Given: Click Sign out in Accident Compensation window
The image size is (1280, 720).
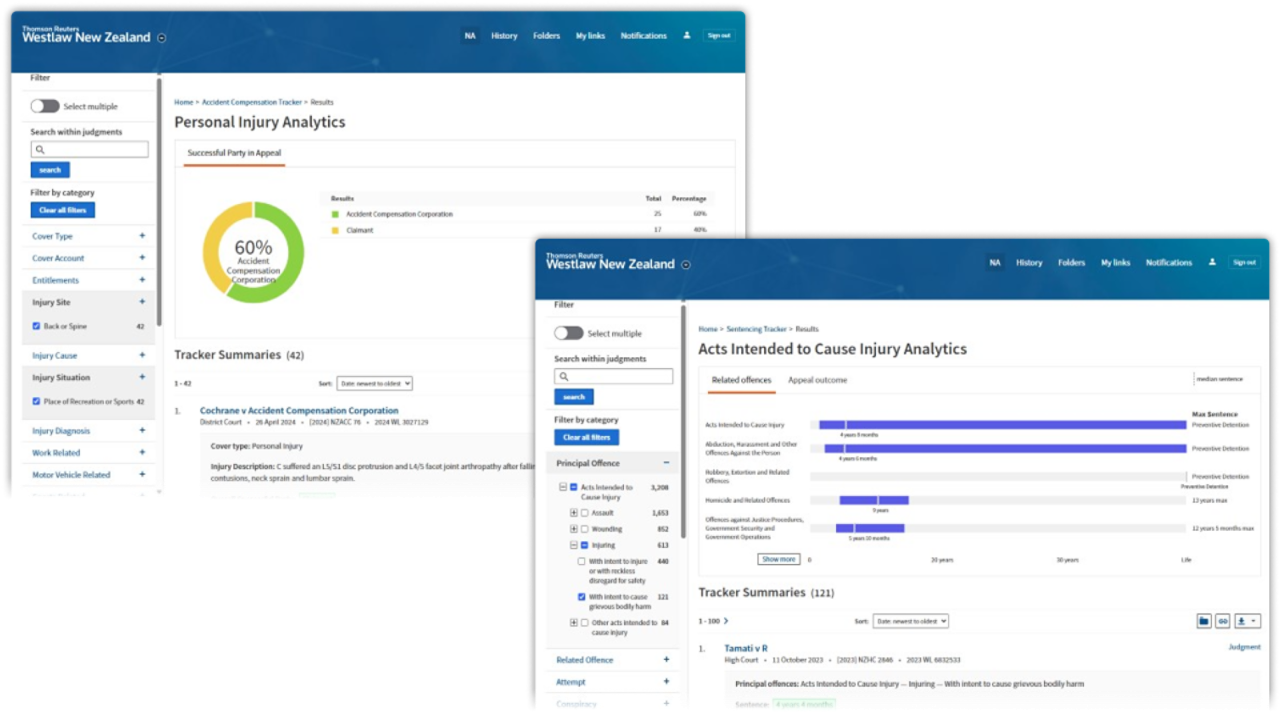Looking at the screenshot, I should 719,36.
